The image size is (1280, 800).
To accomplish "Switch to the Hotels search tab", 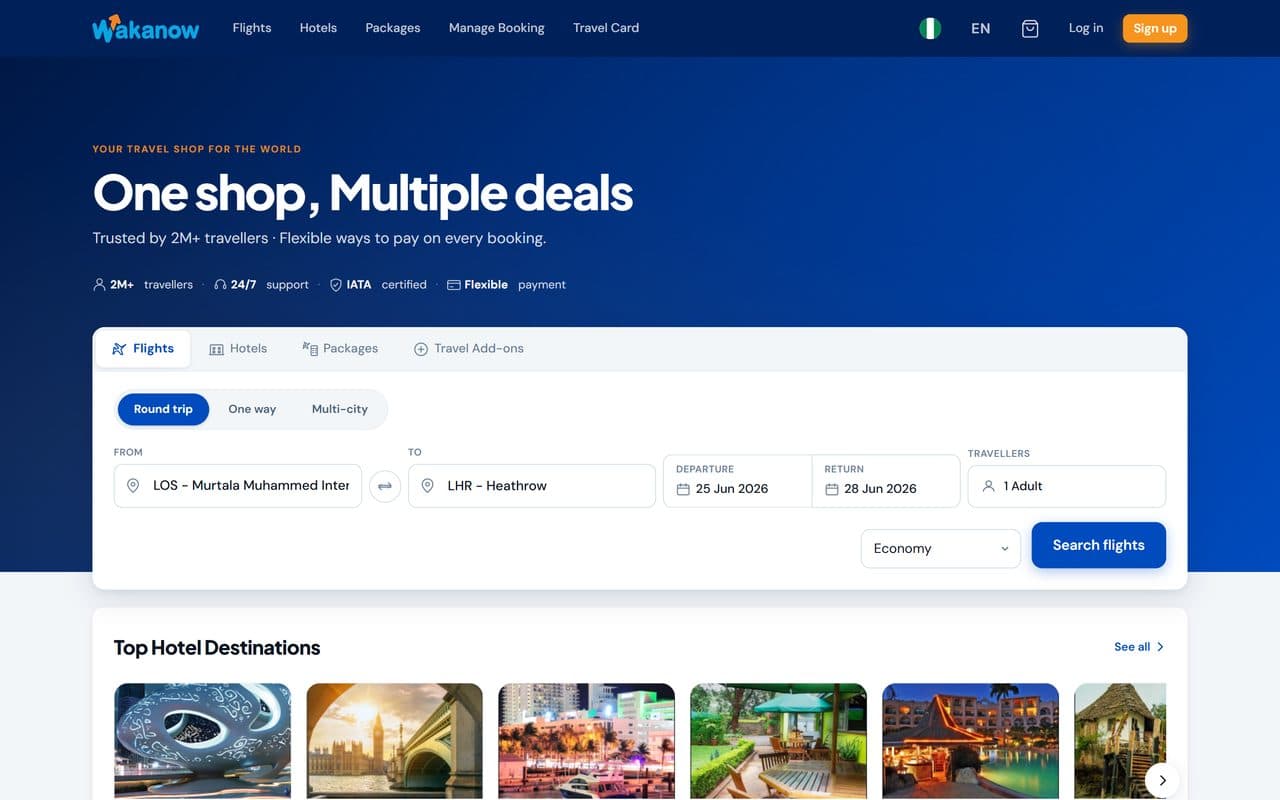I will coord(238,349).
